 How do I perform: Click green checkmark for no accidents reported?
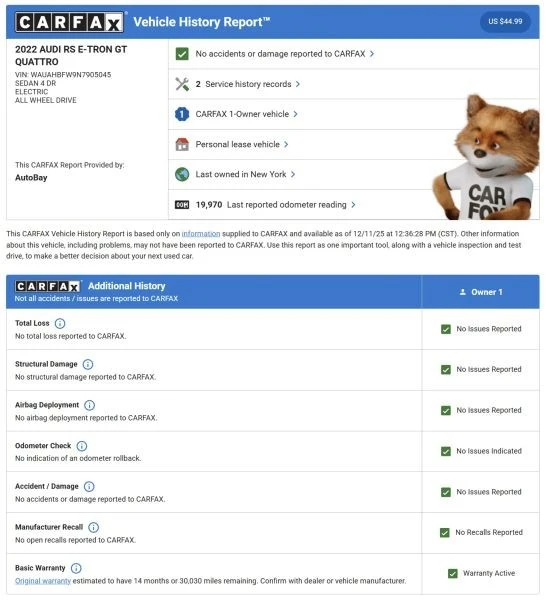point(182,54)
